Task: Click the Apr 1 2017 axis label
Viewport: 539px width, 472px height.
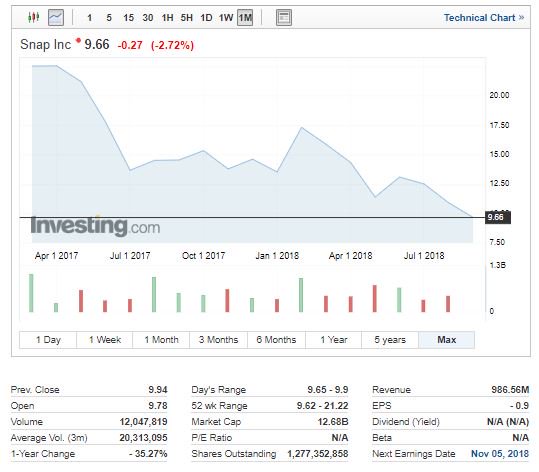Action: pos(56,256)
